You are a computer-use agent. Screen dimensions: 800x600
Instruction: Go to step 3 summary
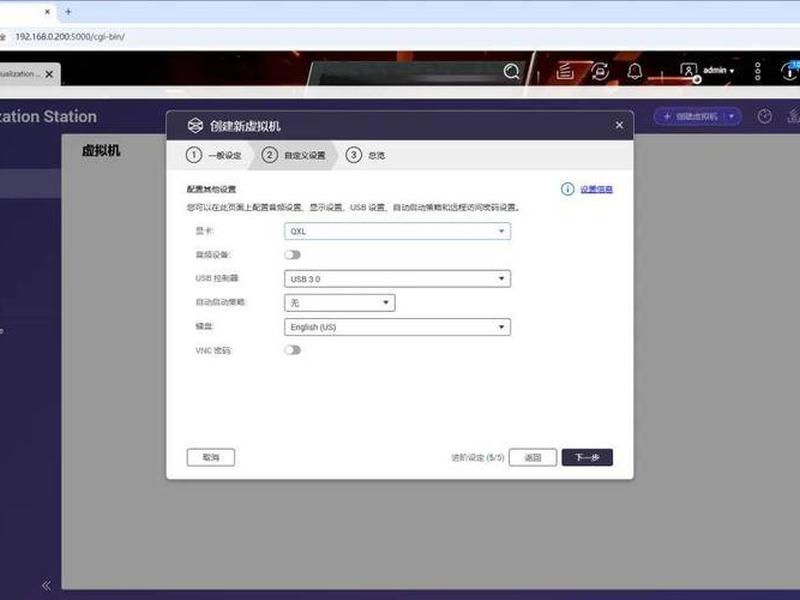click(366, 155)
